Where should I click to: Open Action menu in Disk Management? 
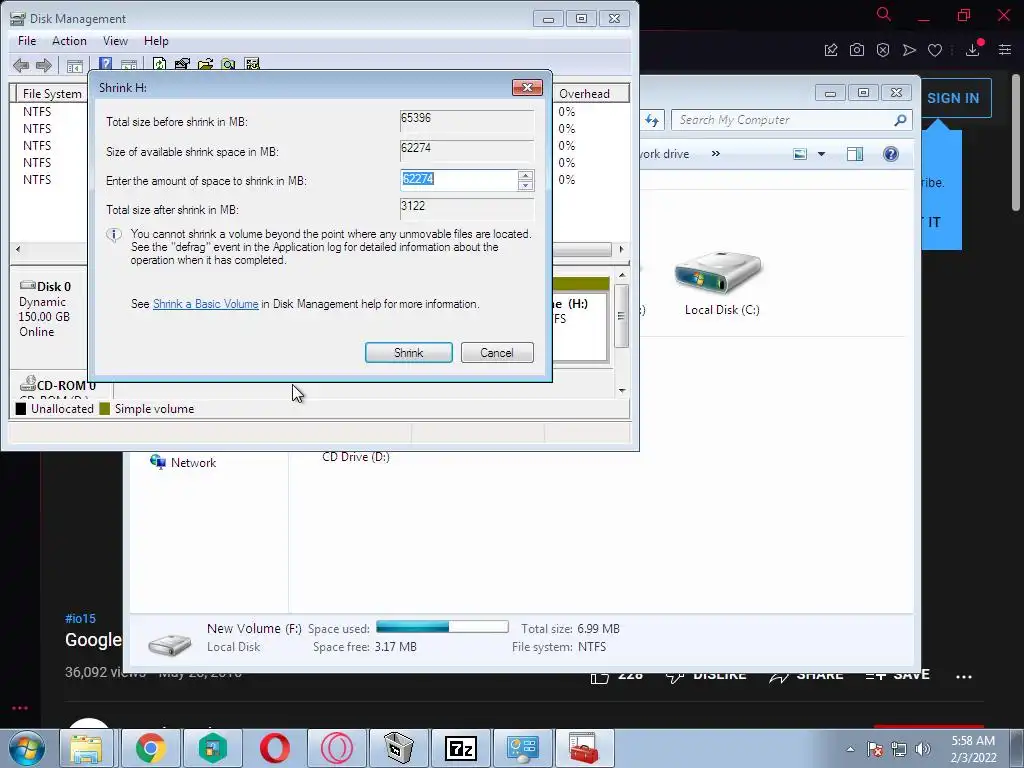pos(69,40)
